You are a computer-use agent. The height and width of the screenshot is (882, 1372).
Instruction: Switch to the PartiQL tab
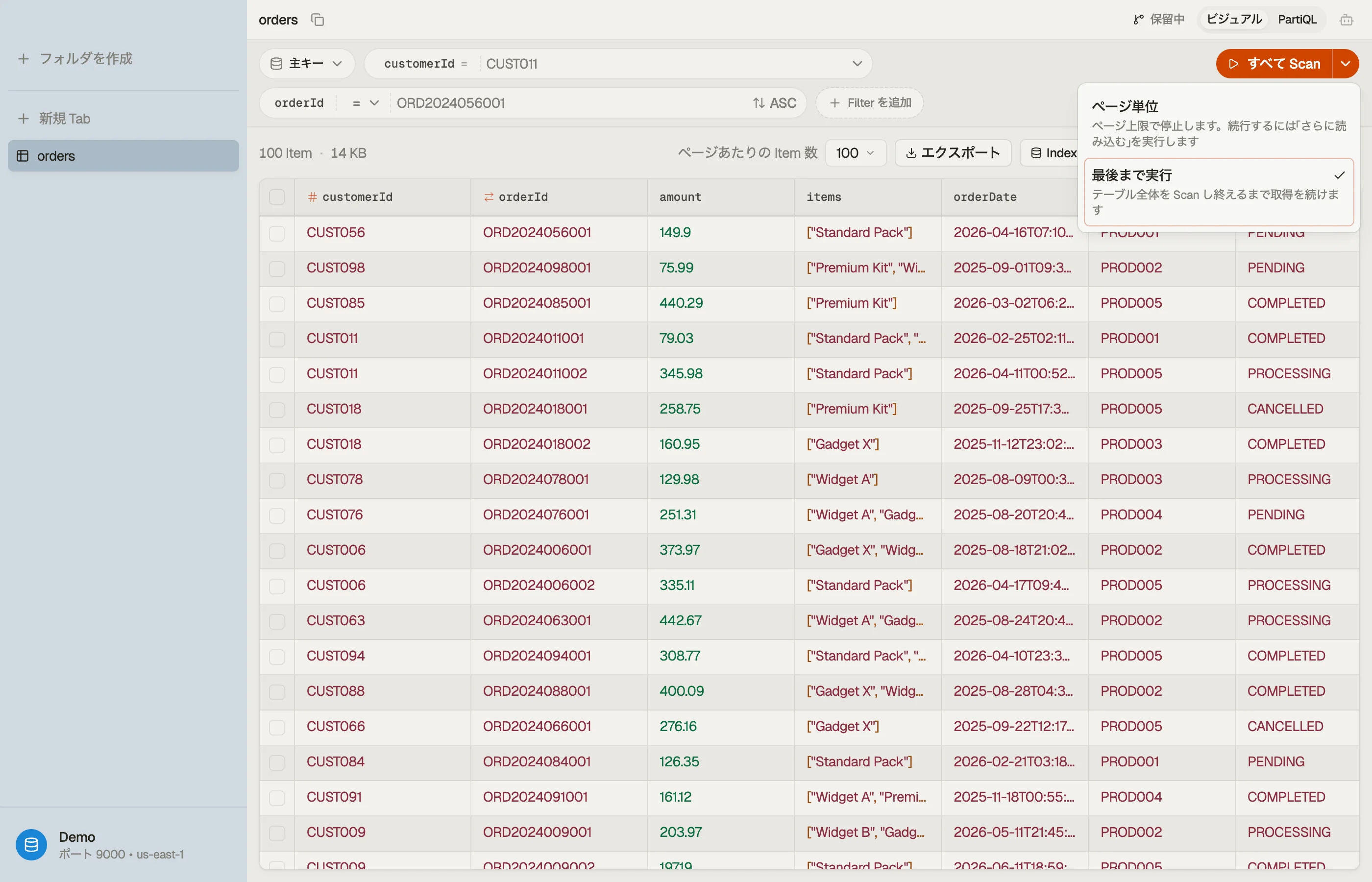[1297, 20]
